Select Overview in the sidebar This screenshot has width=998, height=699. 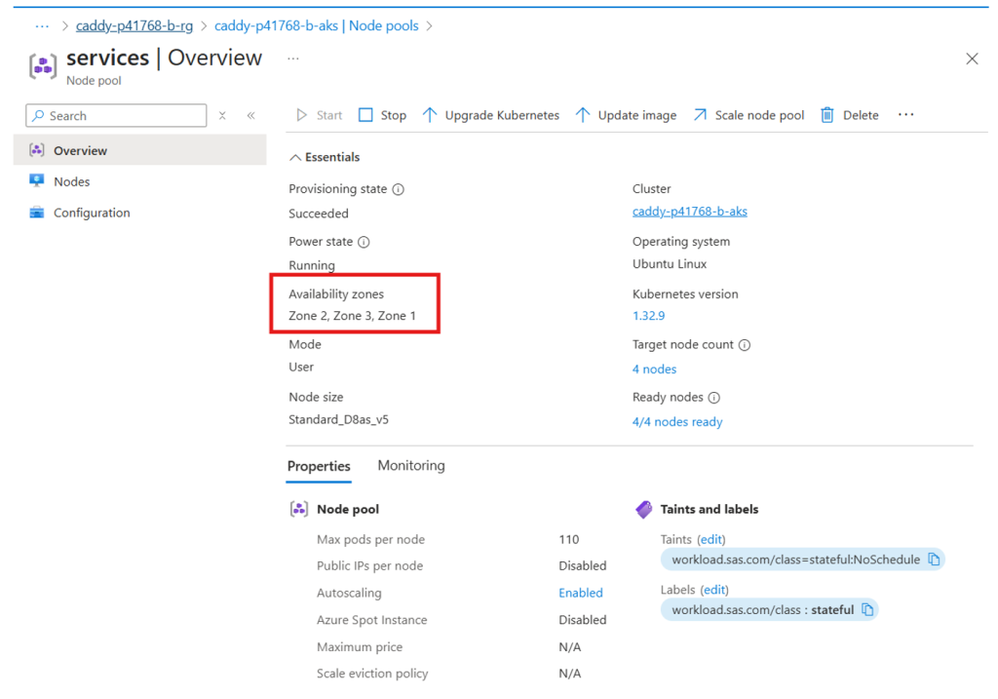click(x=140, y=150)
